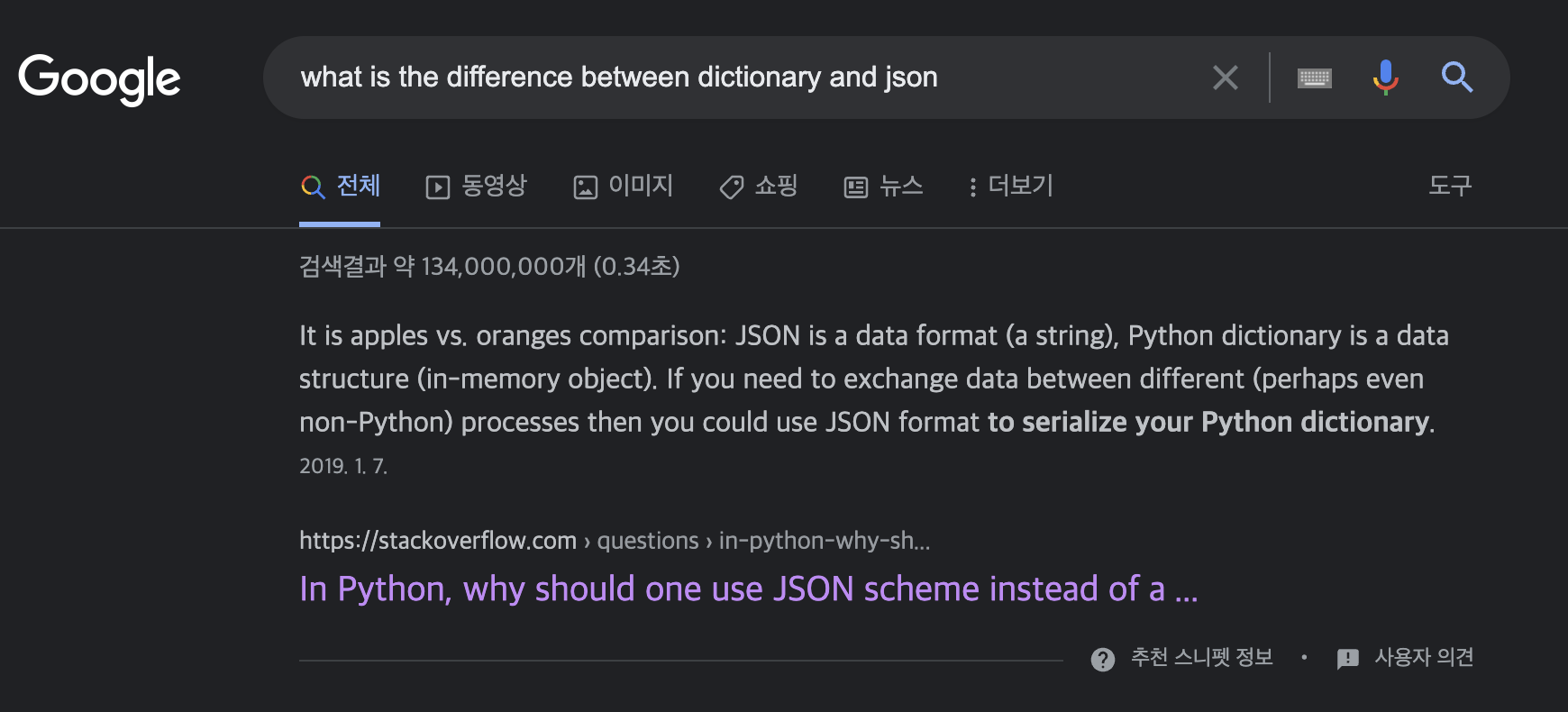Click 추천 스니펫 정보 link

1203,658
